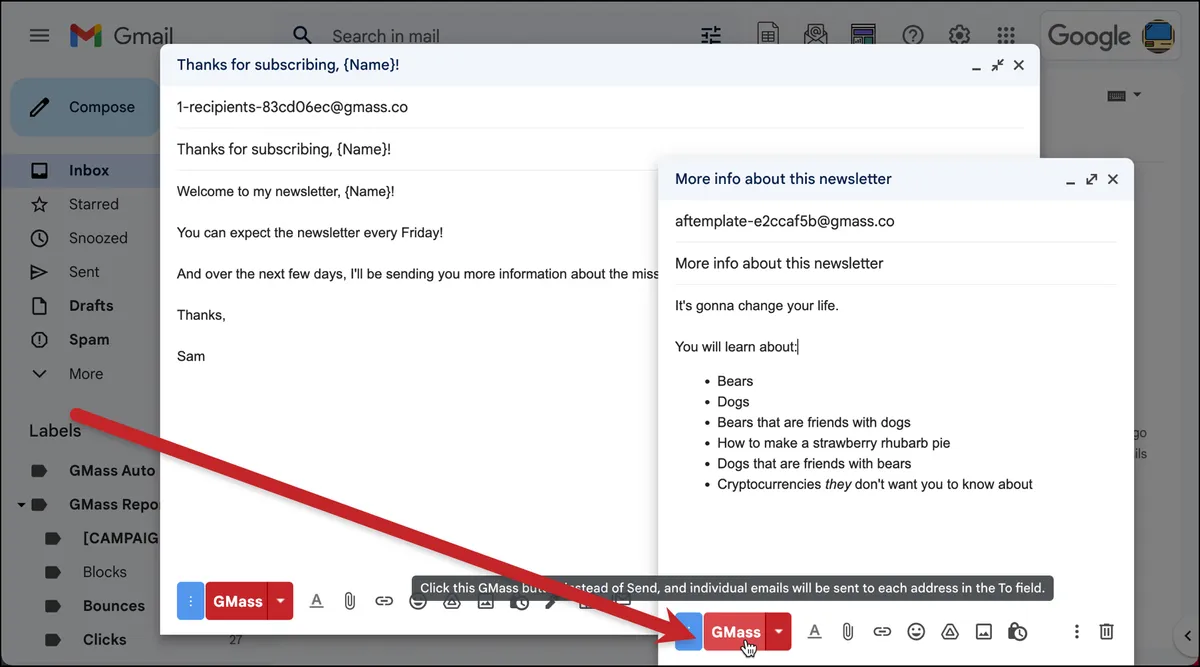This screenshot has width=1200, height=667.
Task: Open Gmail support help icon
Action: point(912,36)
